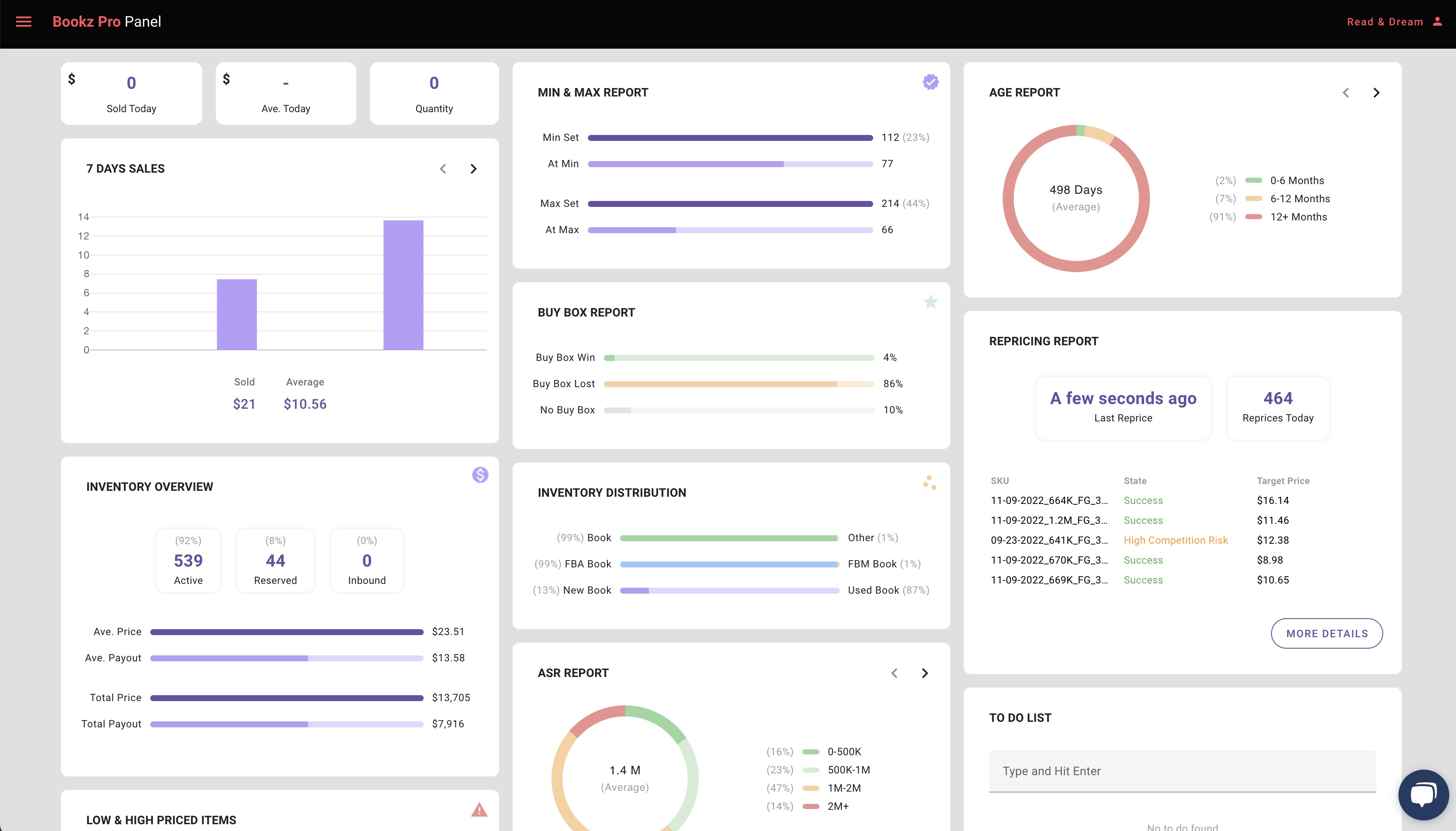Viewport: 1456px width, 831px height.
Task: Toggle the 12+ Months legend entry
Action: click(1298, 217)
